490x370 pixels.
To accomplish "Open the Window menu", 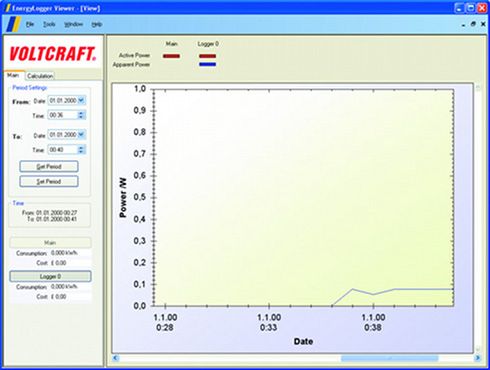I will click(73, 24).
